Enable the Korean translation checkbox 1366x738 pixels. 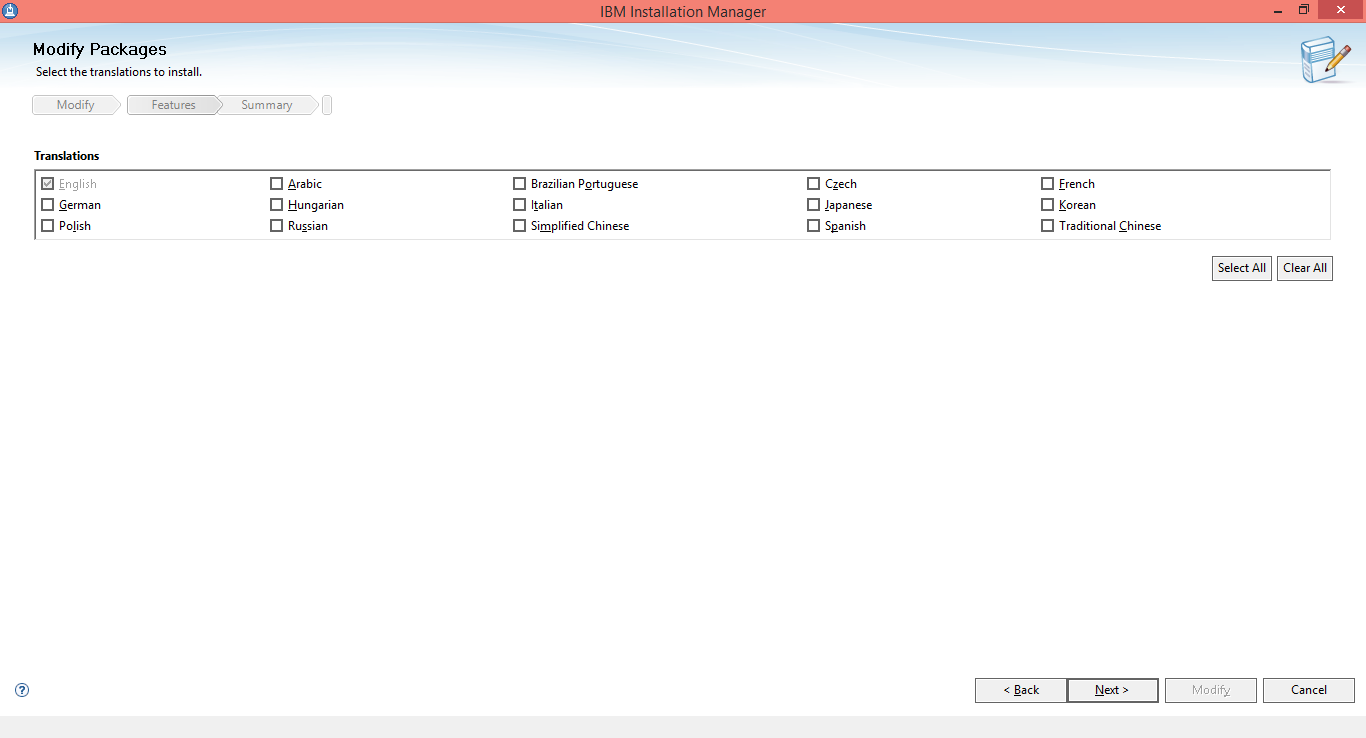click(x=1048, y=205)
